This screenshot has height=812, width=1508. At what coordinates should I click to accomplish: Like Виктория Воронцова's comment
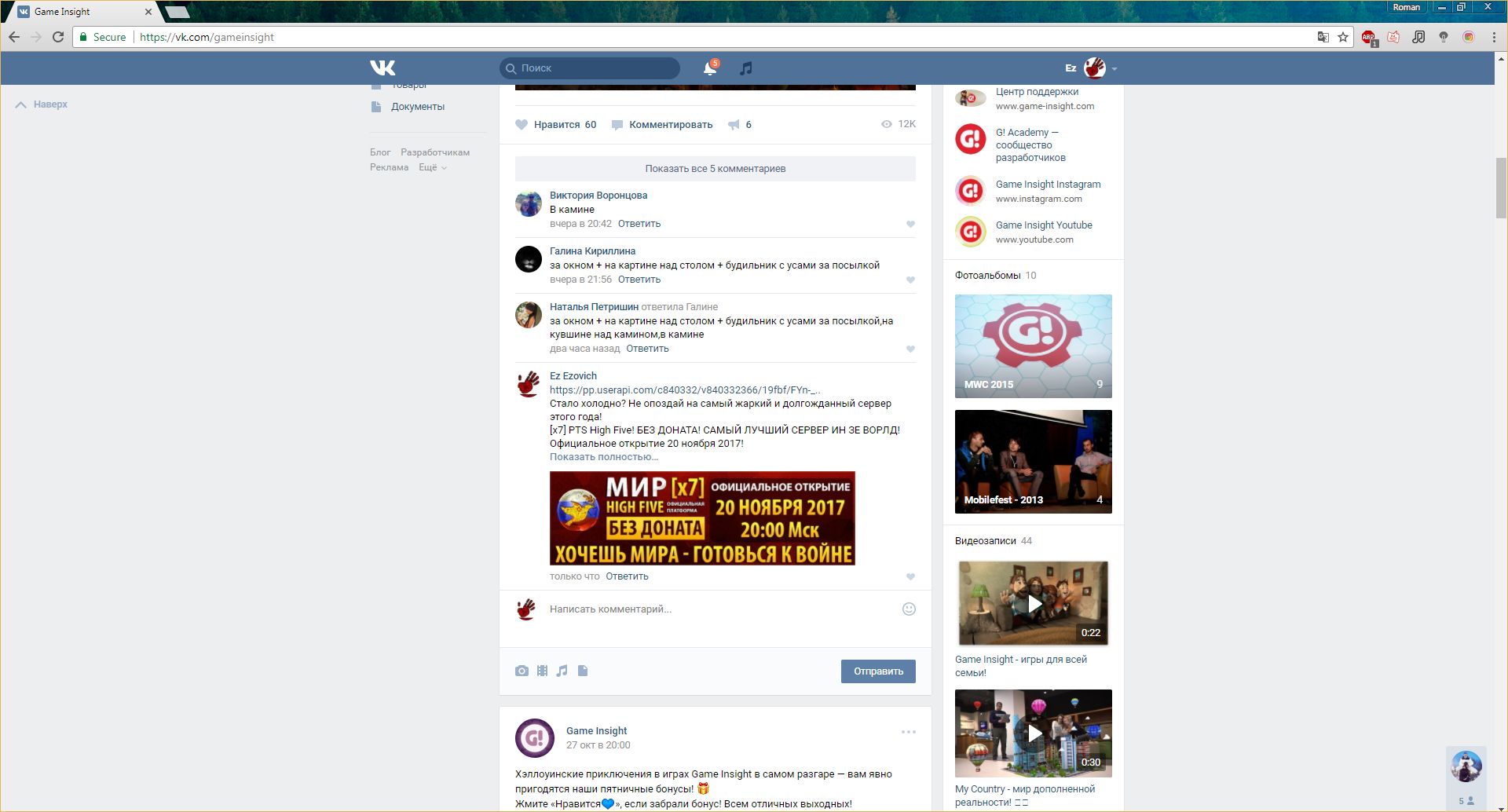click(x=910, y=225)
